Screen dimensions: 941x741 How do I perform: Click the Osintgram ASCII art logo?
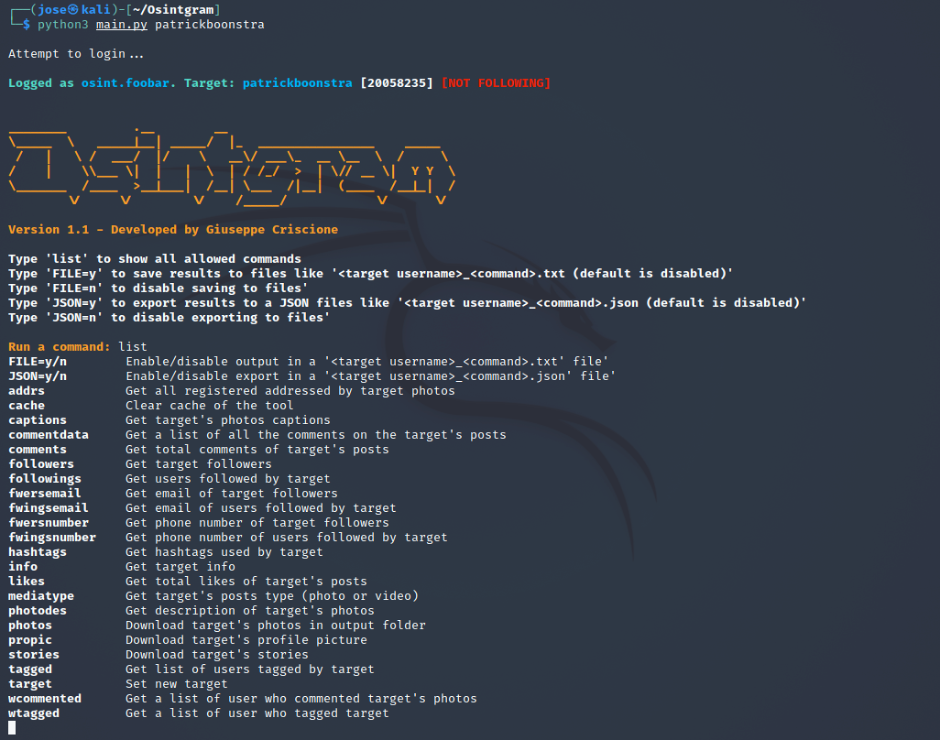(x=232, y=167)
